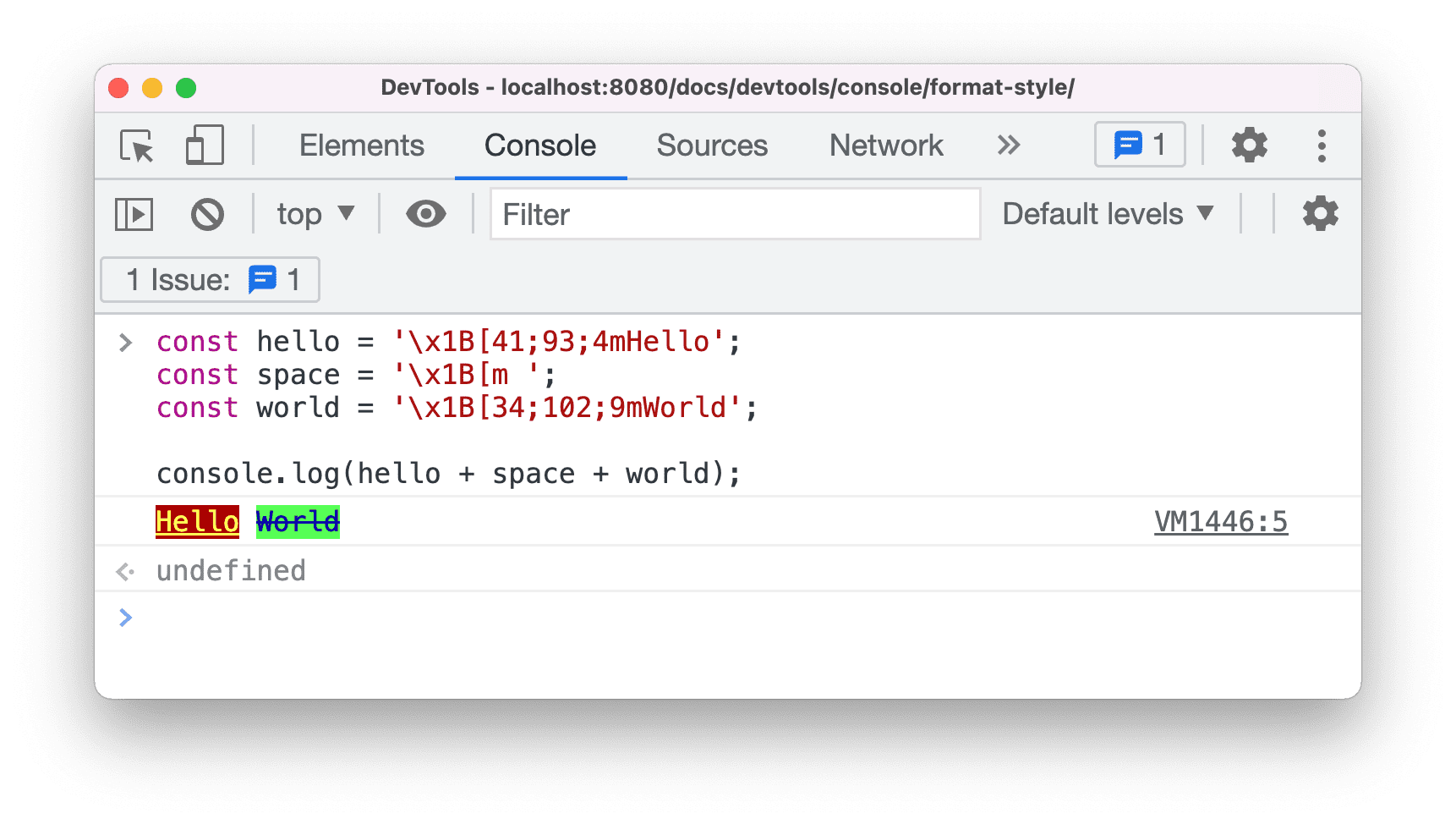Create a live expression with the eye icon
Viewport: 1456px width, 824px height.
tap(425, 213)
